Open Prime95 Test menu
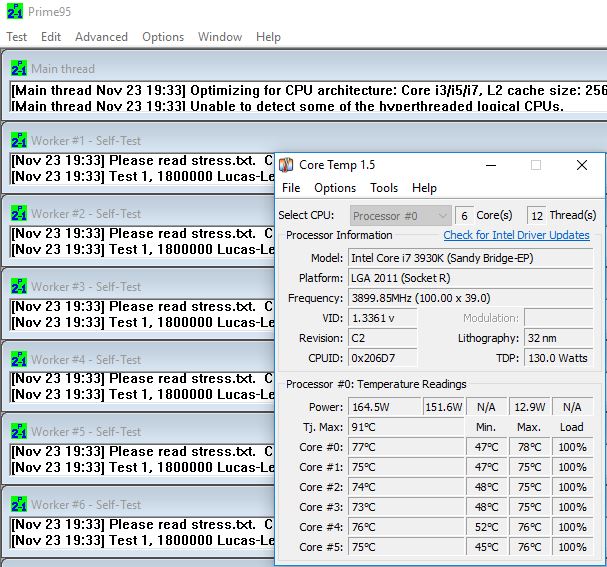This screenshot has height=567, width=607. [x=17, y=37]
